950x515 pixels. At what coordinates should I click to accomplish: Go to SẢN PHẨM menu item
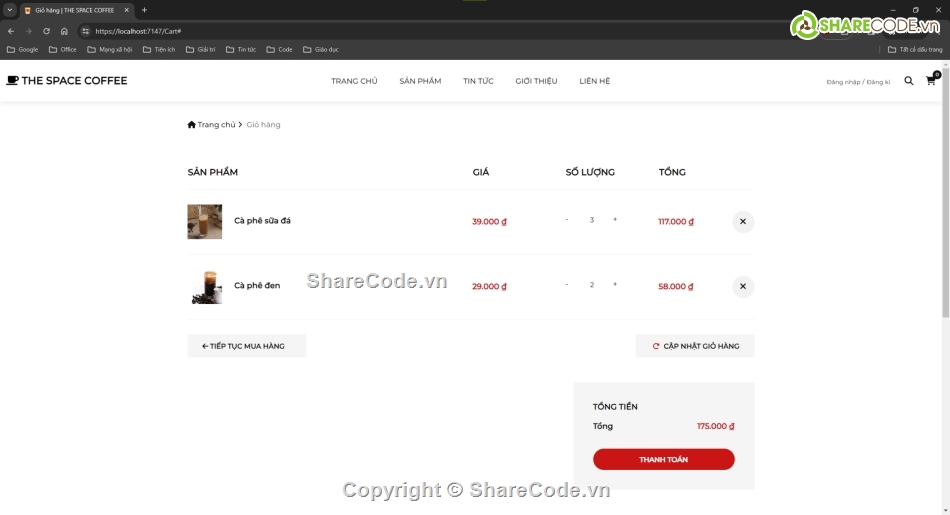click(420, 81)
